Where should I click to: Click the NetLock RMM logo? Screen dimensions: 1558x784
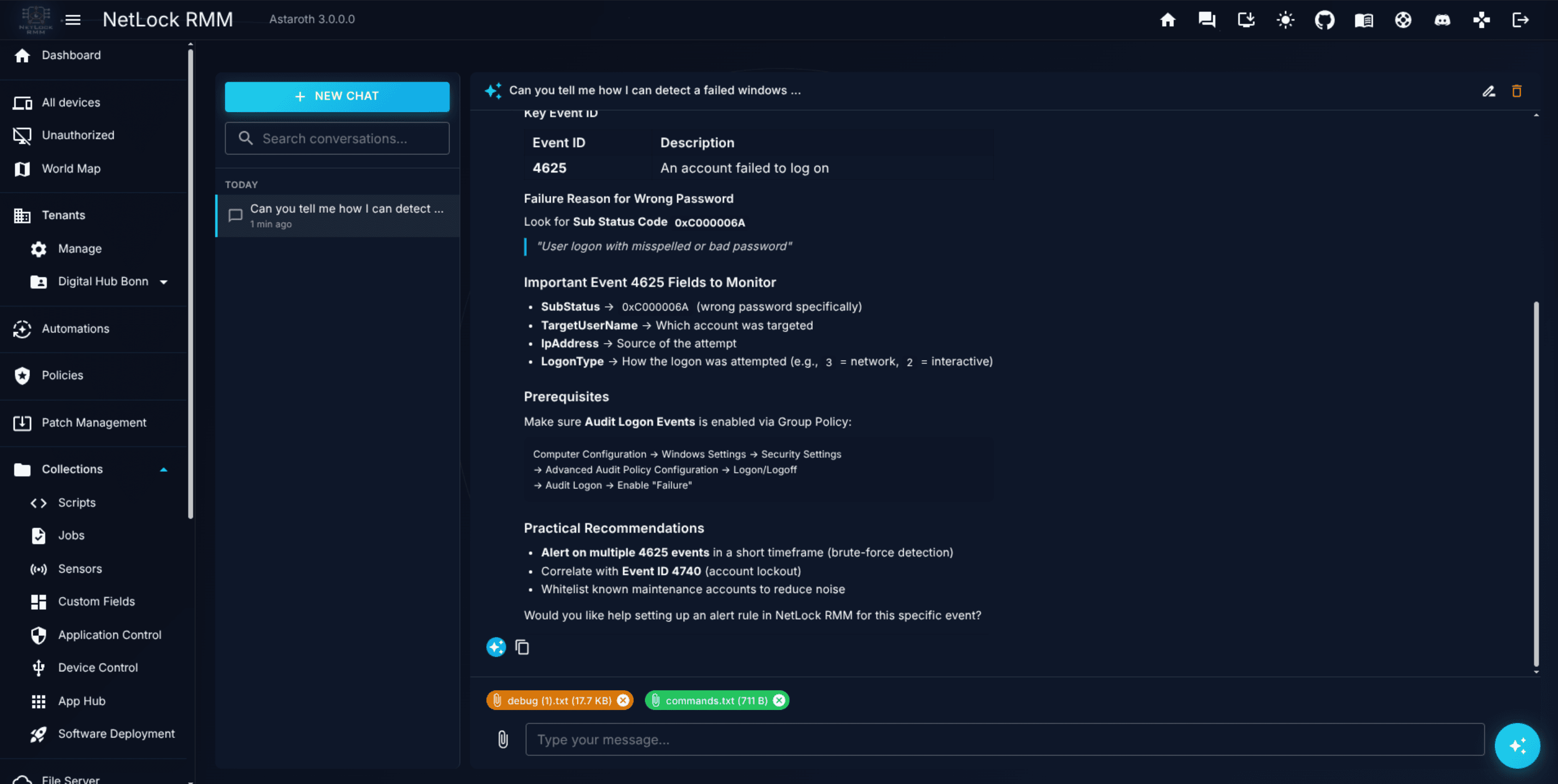point(36,20)
